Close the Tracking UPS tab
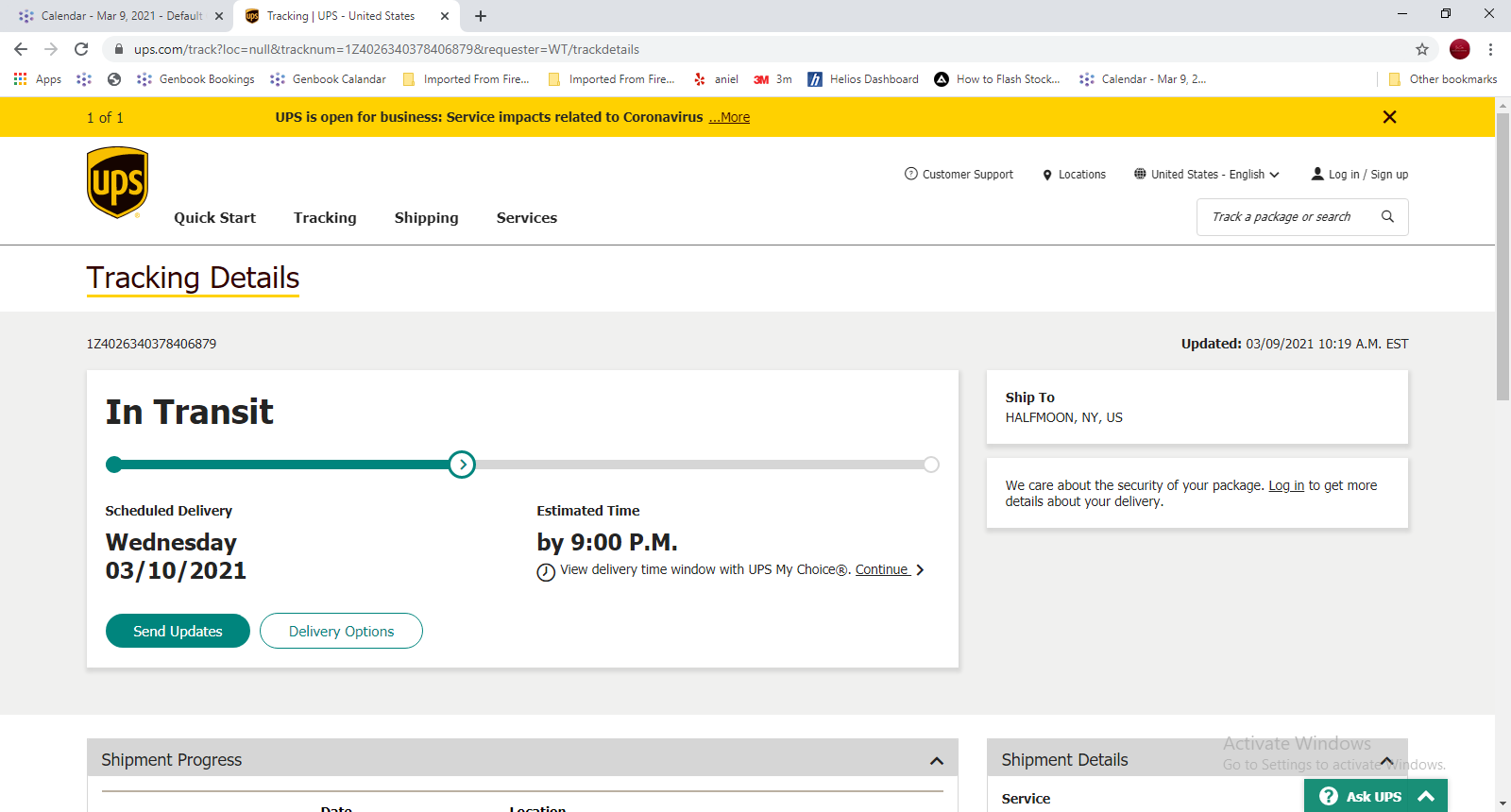The width and height of the screenshot is (1511, 812). pyautogui.click(x=445, y=16)
